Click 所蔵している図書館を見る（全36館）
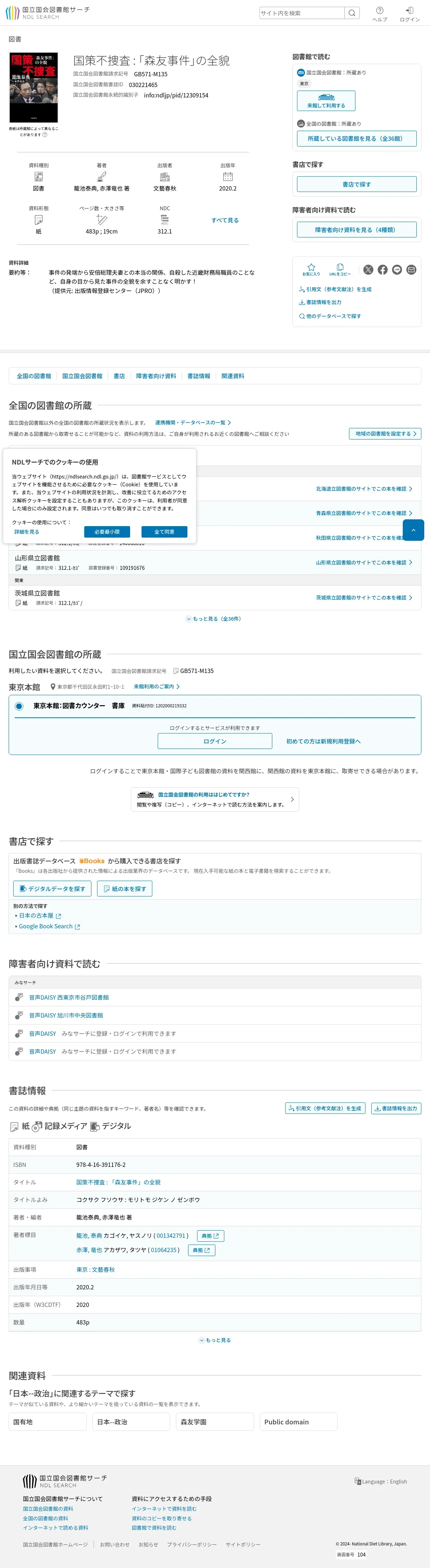The width and height of the screenshot is (430, 1568). (x=357, y=138)
